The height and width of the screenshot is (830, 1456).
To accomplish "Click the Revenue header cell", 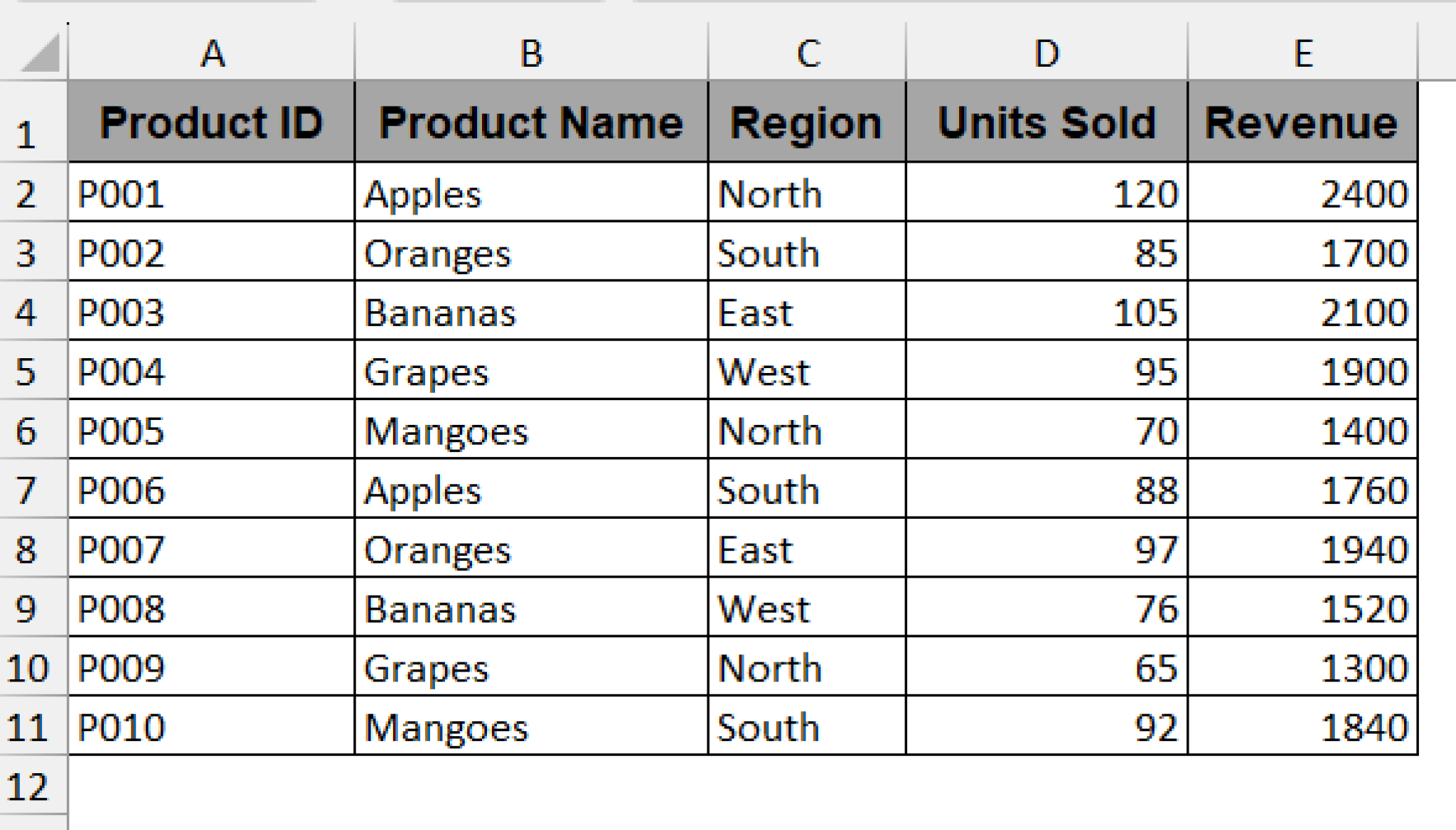I will coord(1302,122).
